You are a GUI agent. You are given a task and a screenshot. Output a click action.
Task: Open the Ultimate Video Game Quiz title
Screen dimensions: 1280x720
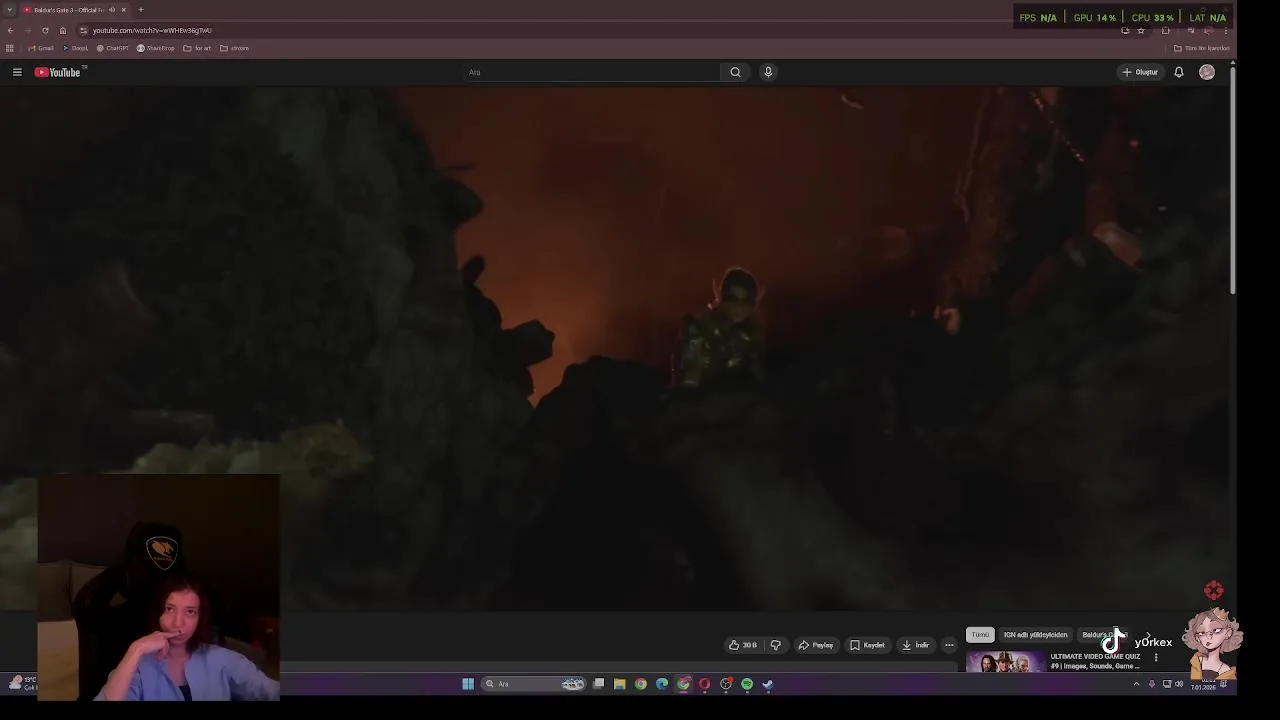pos(1095,661)
